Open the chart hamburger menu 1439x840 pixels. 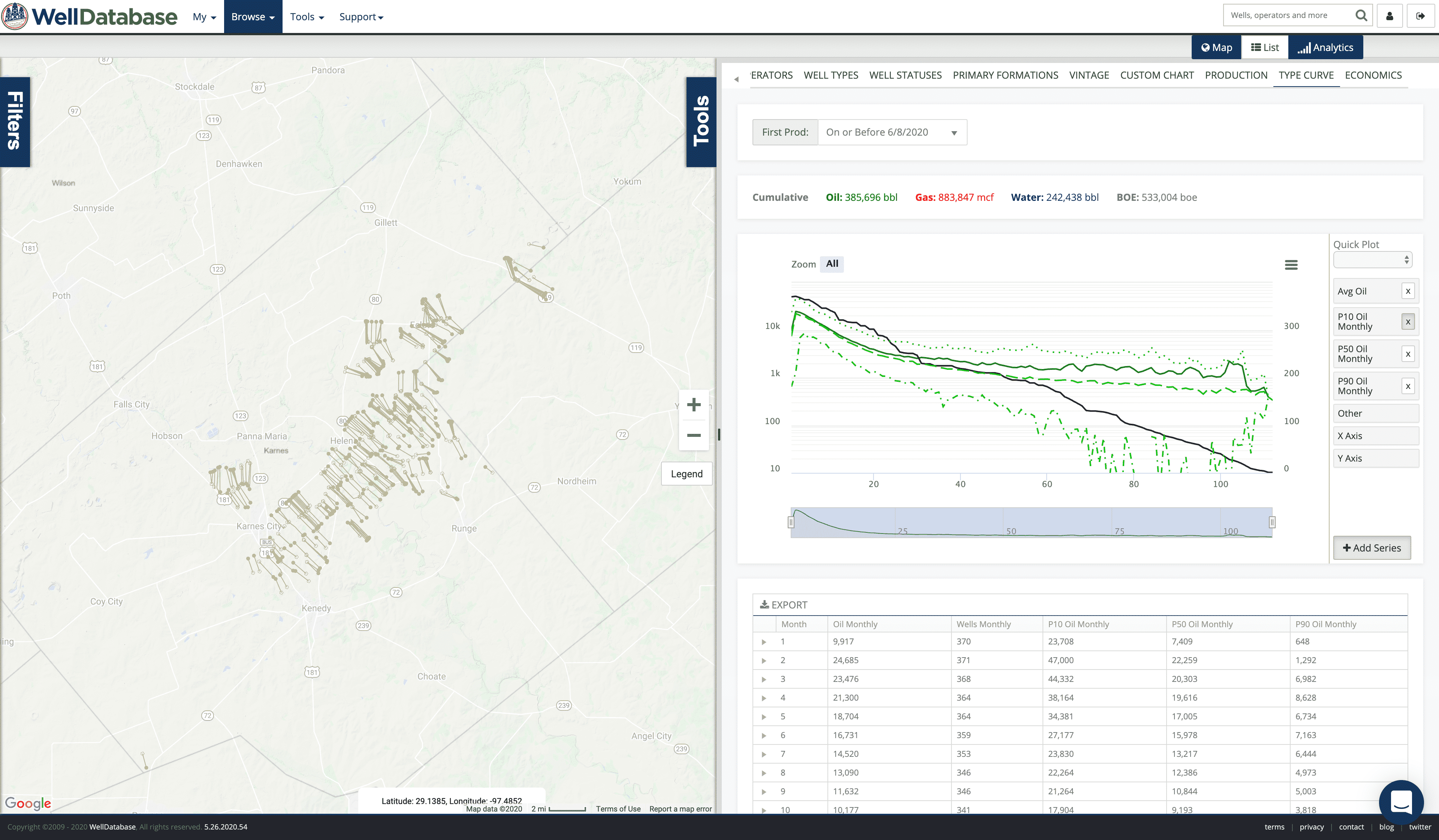point(1291,265)
